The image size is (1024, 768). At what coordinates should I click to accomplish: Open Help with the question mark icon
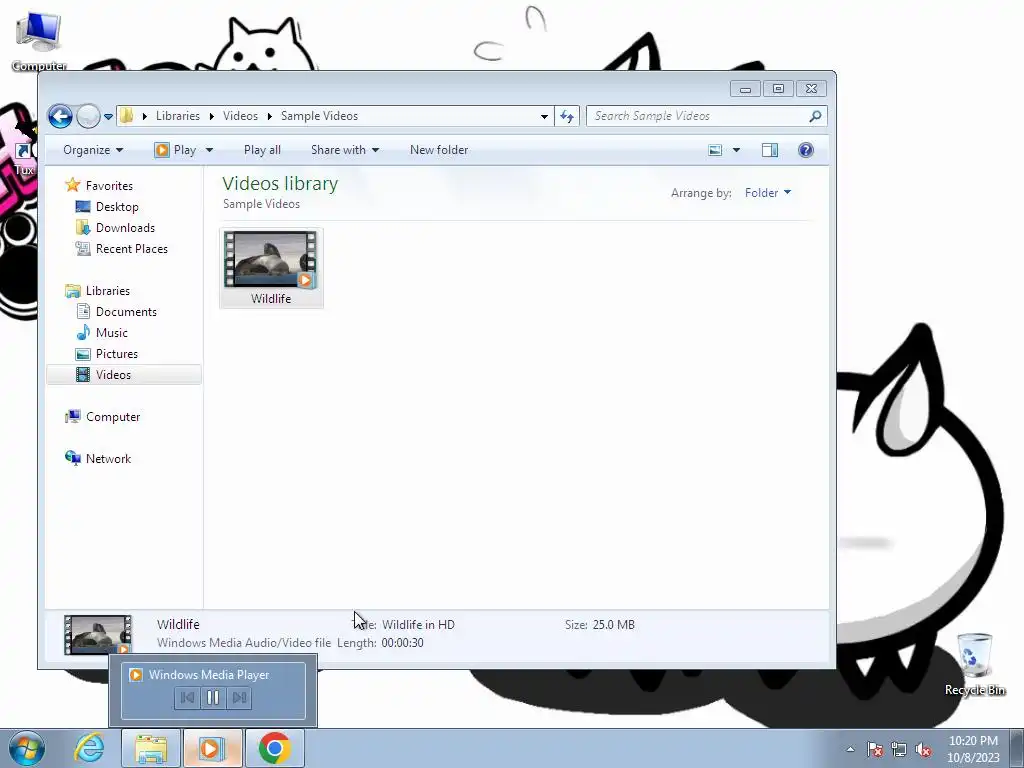point(806,150)
